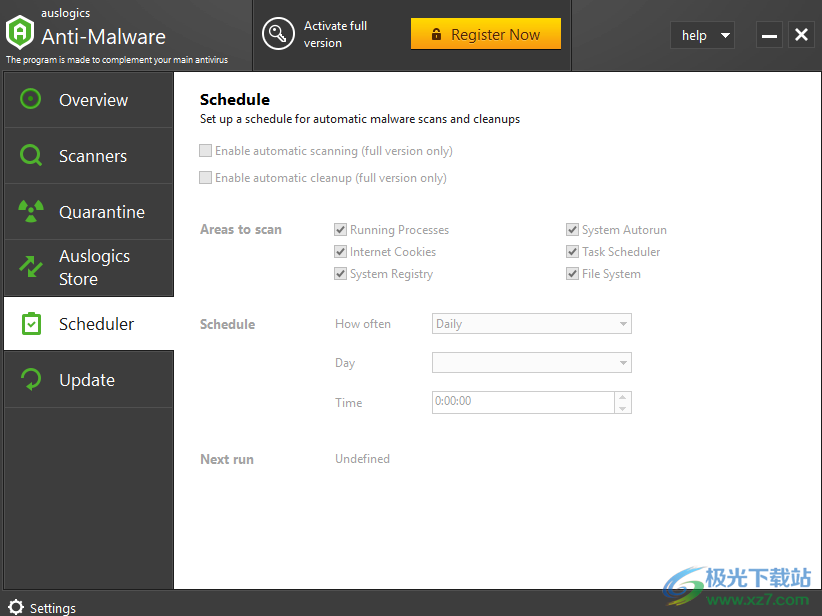The width and height of the screenshot is (822, 616).
Task: Click the Quarantine radiation icon
Action: point(30,211)
